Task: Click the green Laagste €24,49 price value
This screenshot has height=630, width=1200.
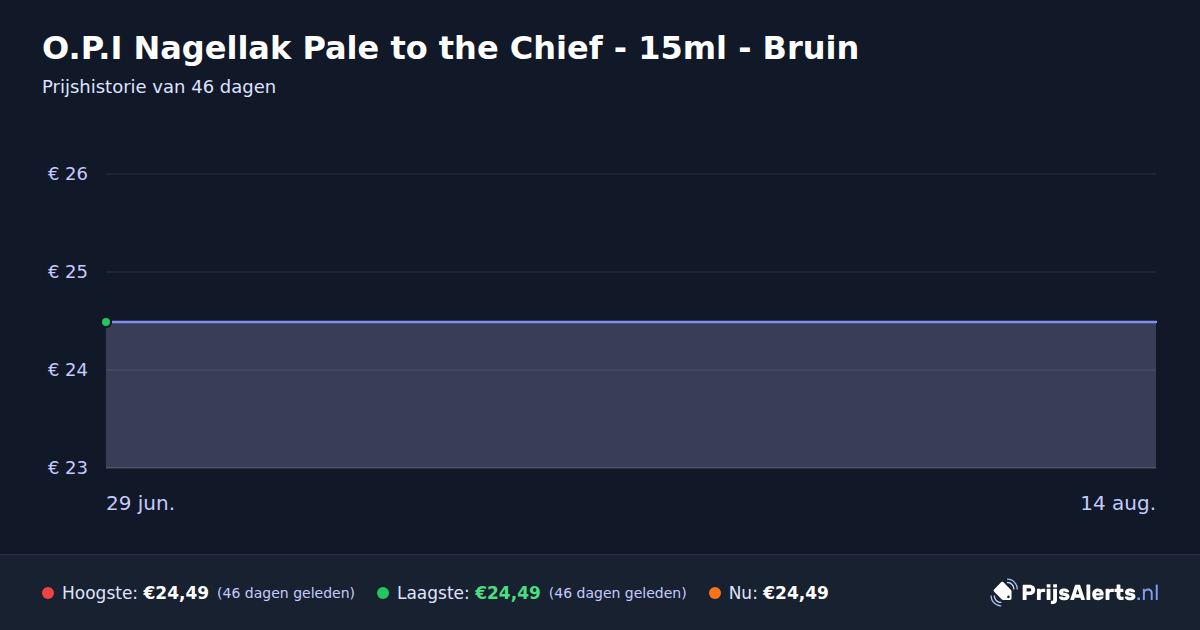Action: tap(507, 593)
